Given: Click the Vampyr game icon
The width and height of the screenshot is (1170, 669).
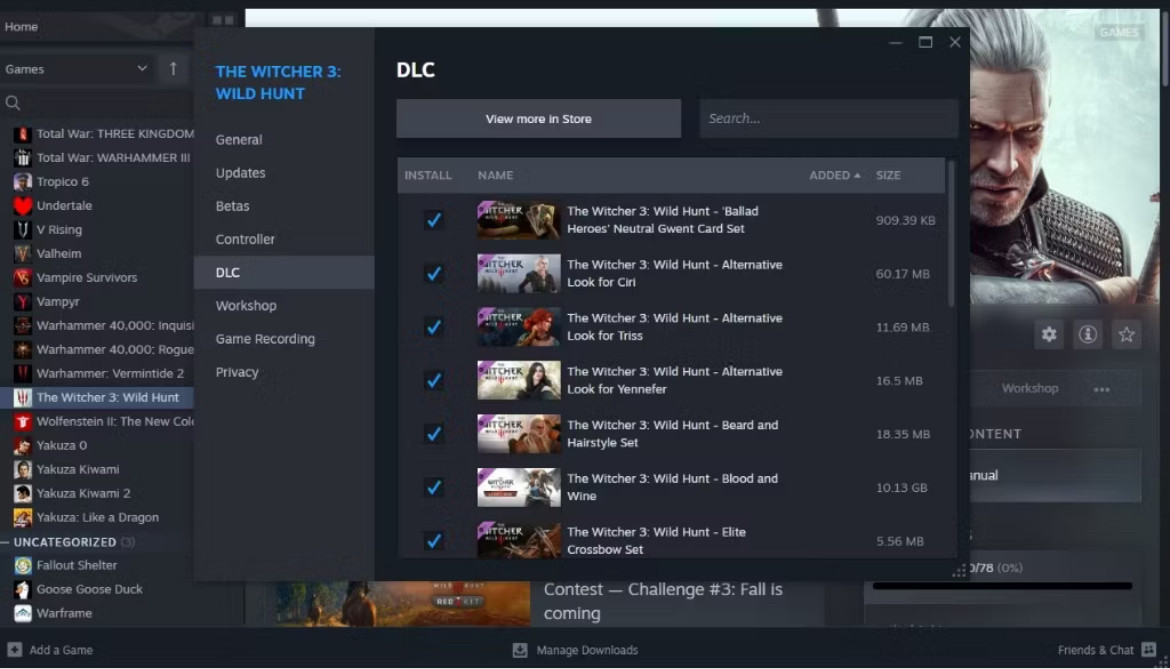Looking at the screenshot, I should [x=22, y=302].
